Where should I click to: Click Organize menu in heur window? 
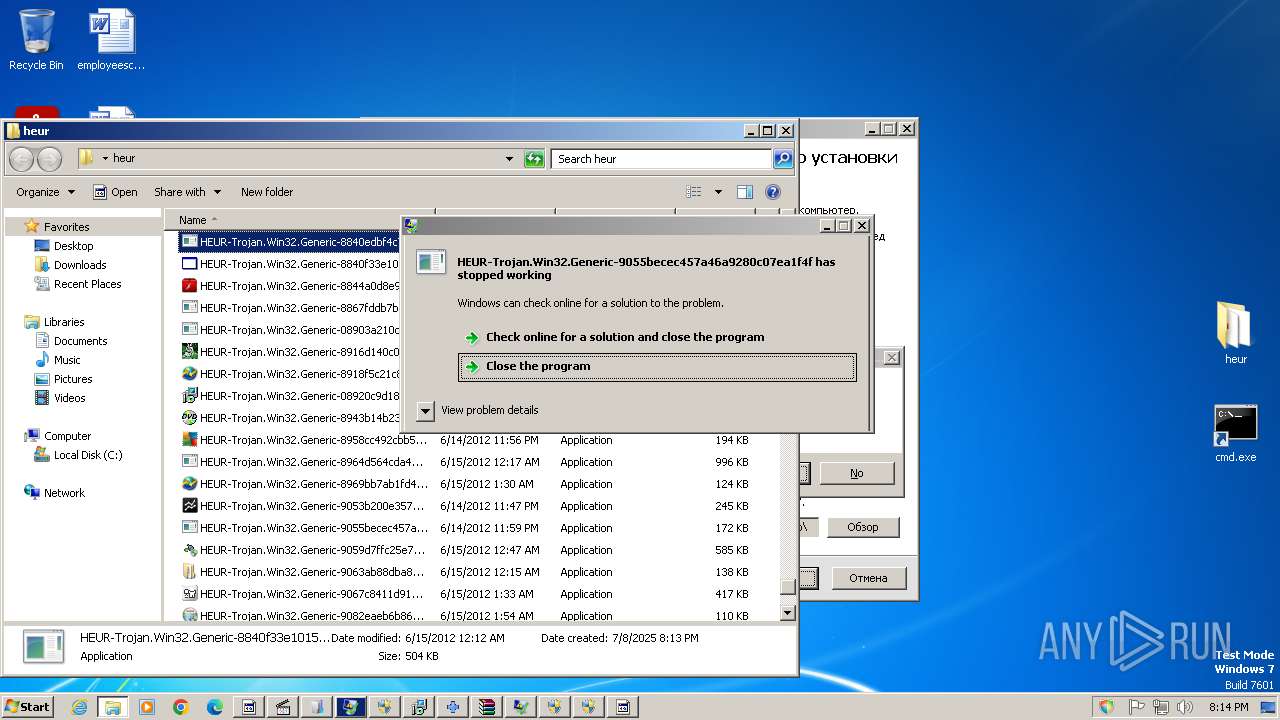(x=45, y=192)
